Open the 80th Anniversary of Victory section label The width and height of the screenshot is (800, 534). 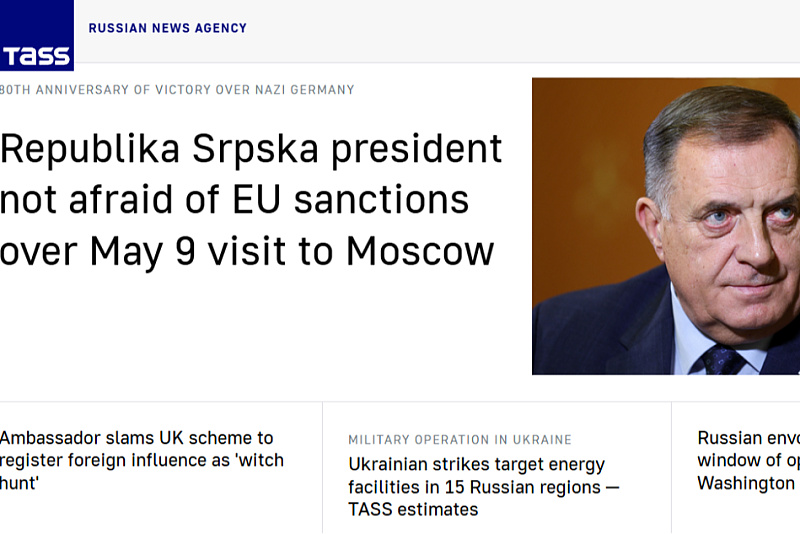coord(177,90)
